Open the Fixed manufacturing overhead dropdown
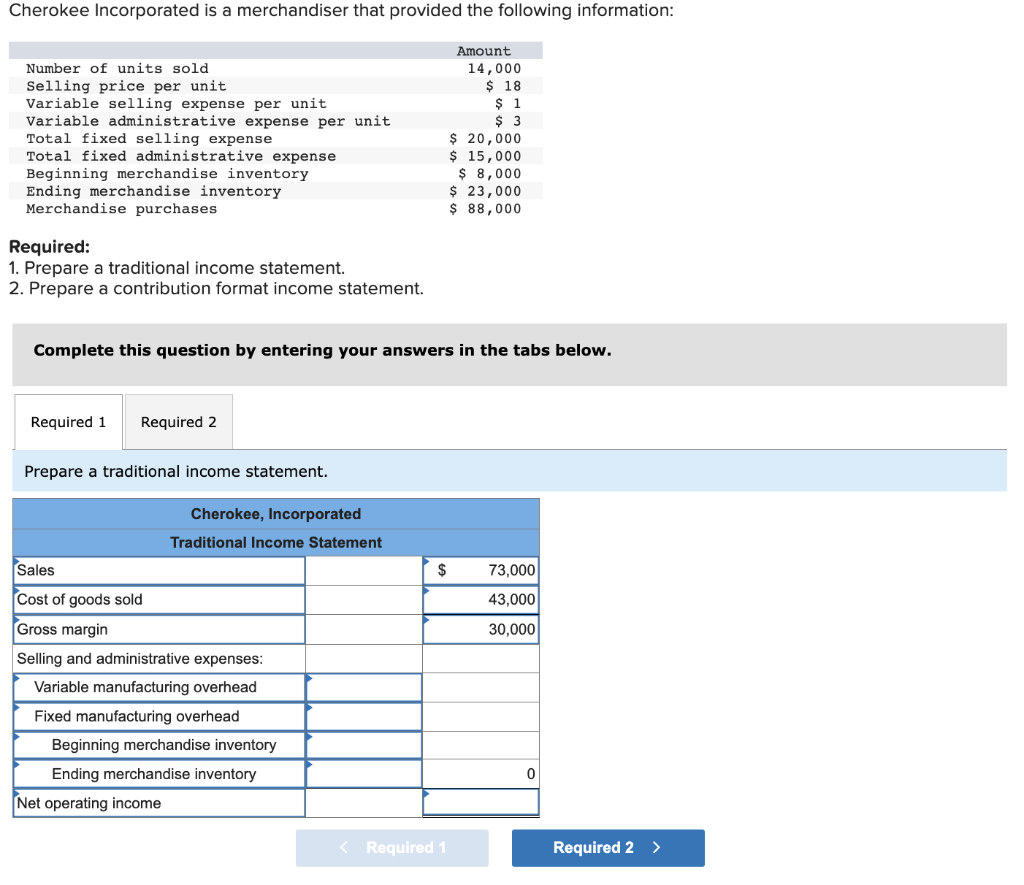The width and height of the screenshot is (1024, 885). (x=159, y=716)
